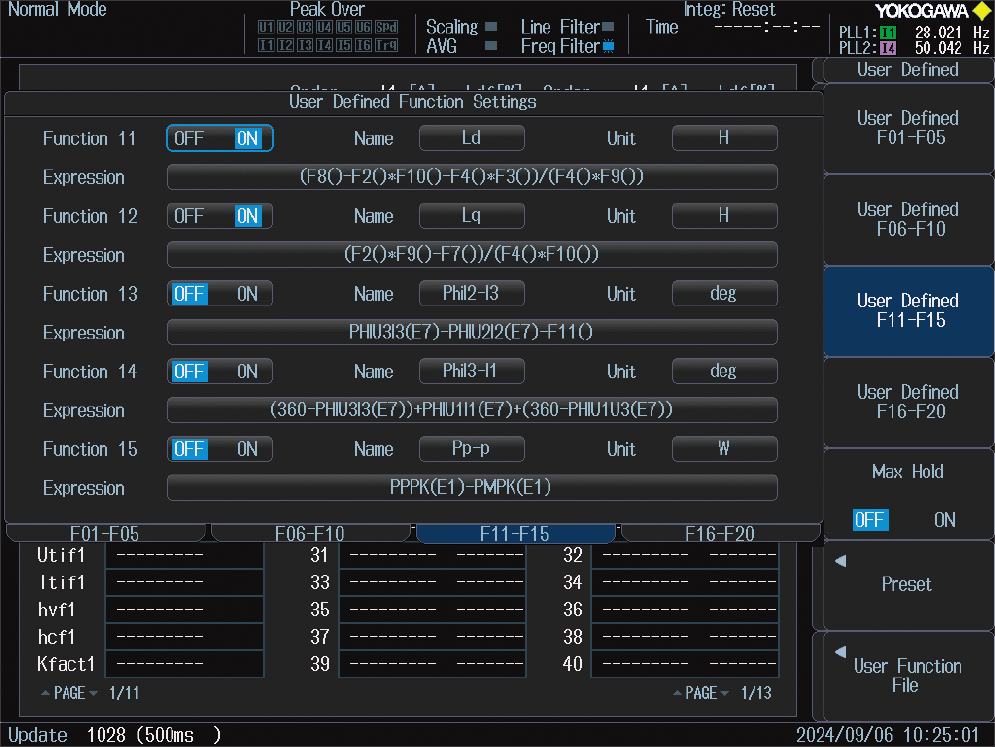995x747 pixels.
Task: Click the Utif1 measurement row label
Action: coord(61,555)
